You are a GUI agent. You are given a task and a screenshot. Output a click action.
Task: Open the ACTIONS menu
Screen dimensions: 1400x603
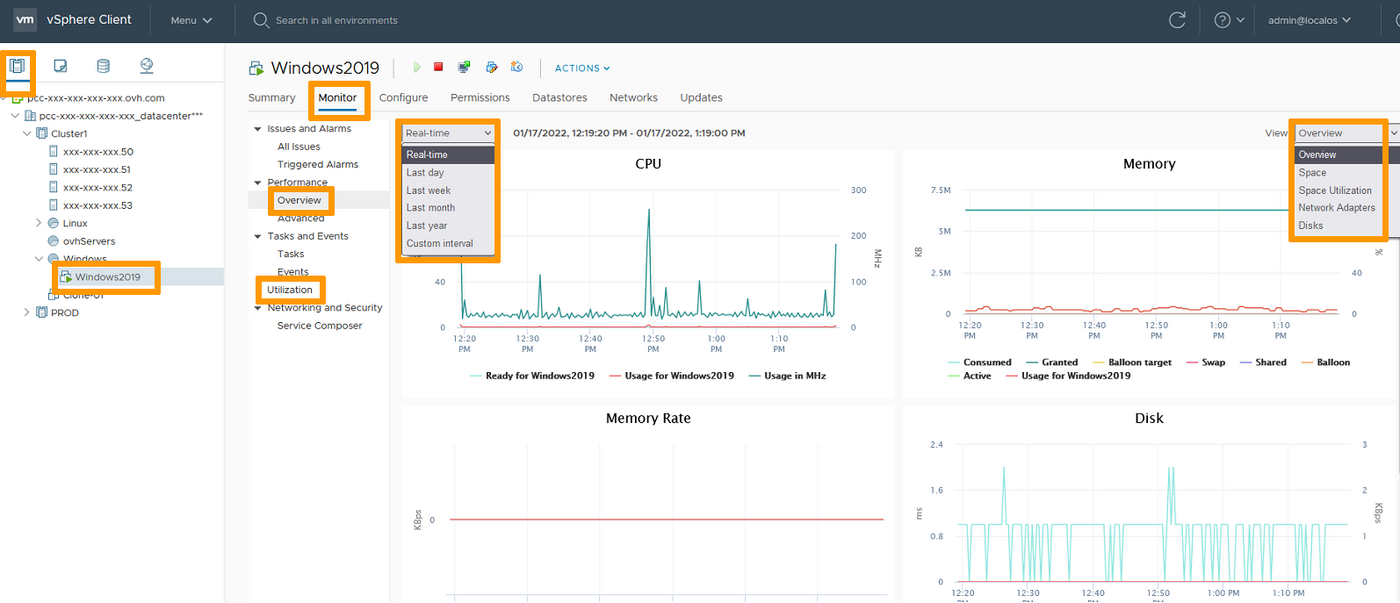tap(580, 67)
